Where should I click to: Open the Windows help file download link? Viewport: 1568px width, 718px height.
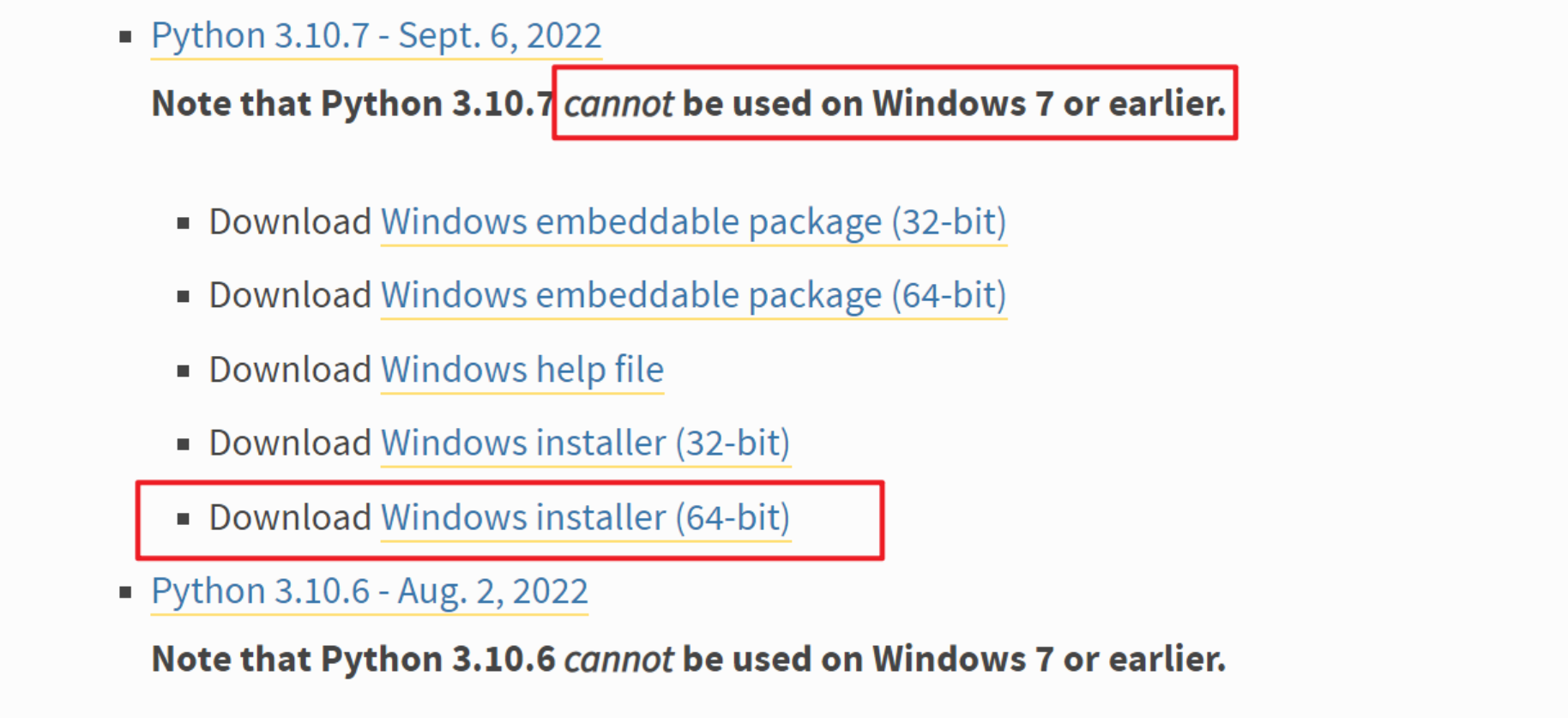point(522,371)
